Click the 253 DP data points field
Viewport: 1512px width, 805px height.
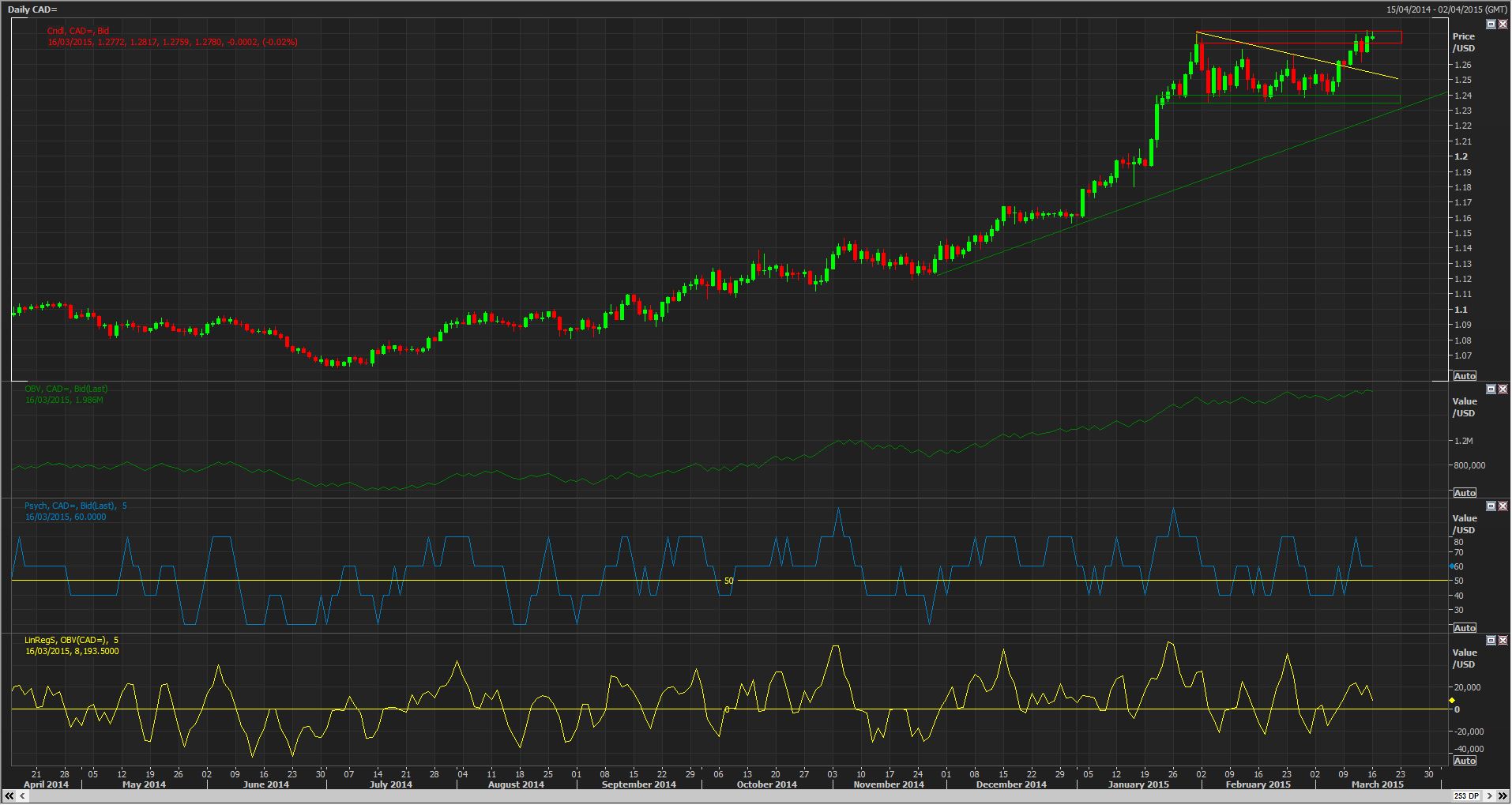[1465, 796]
